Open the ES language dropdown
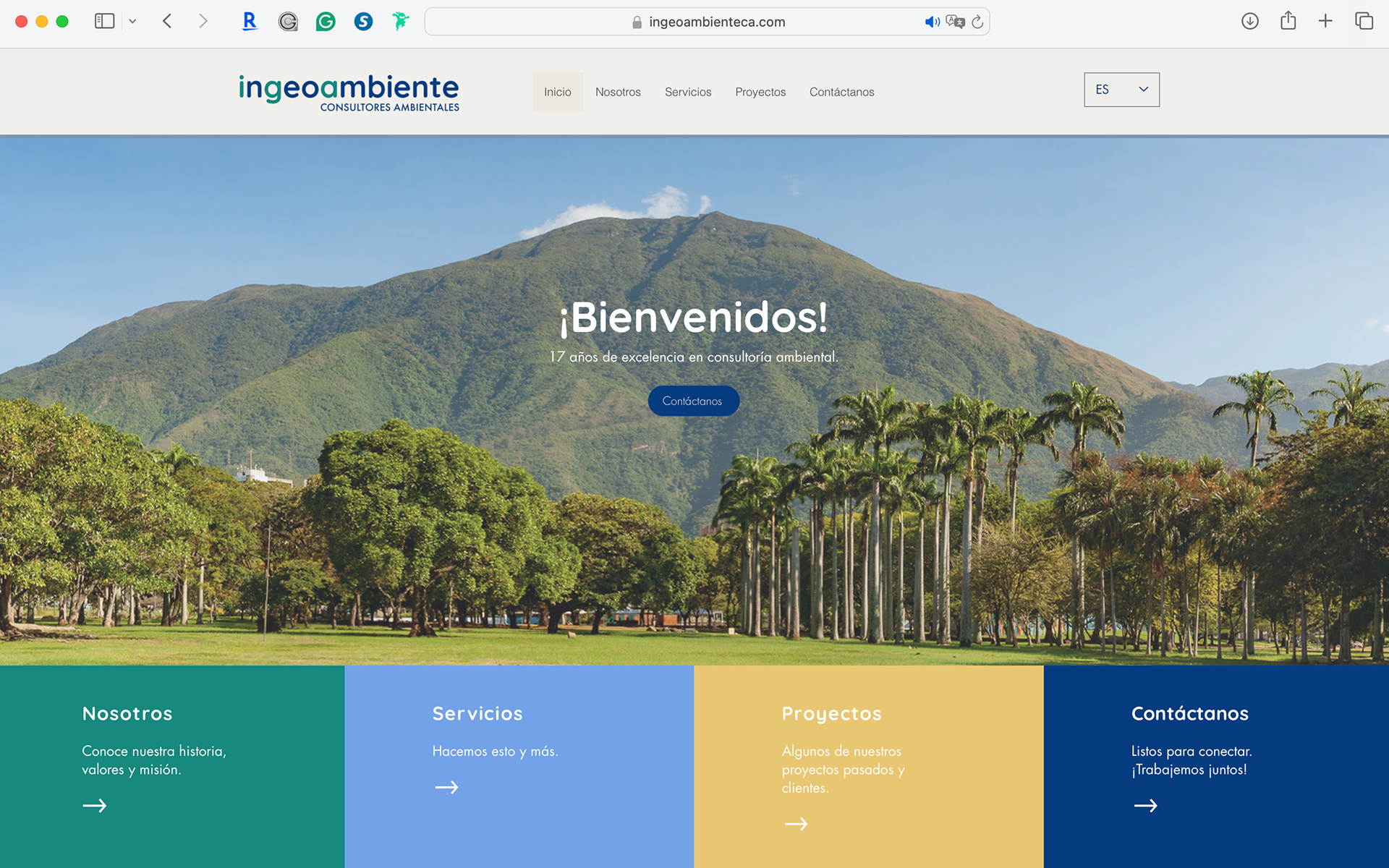The width and height of the screenshot is (1389, 868). (1121, 90)
